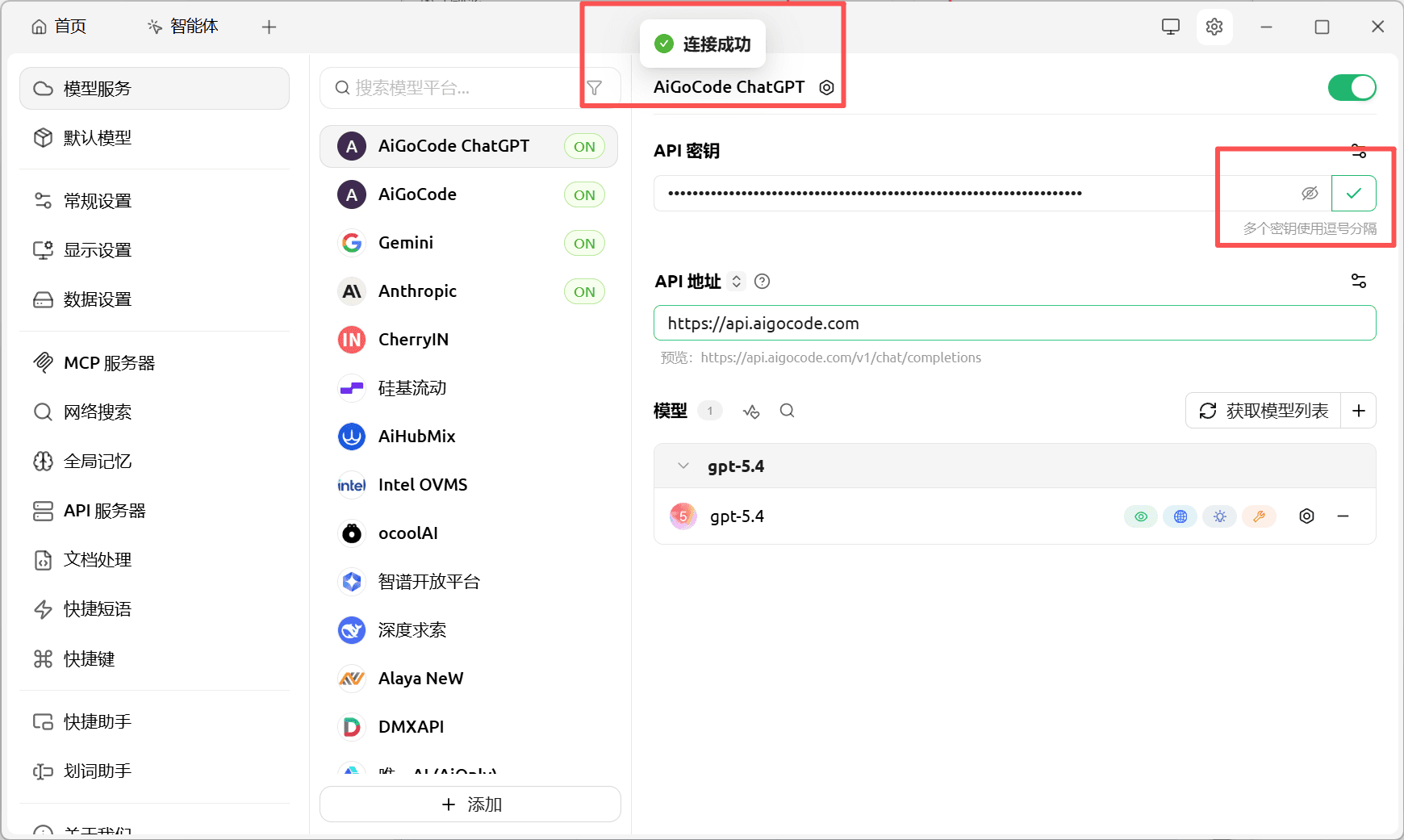
Task: Click the reasoning badge on gpt-5.4
Action: point(1220,516)
